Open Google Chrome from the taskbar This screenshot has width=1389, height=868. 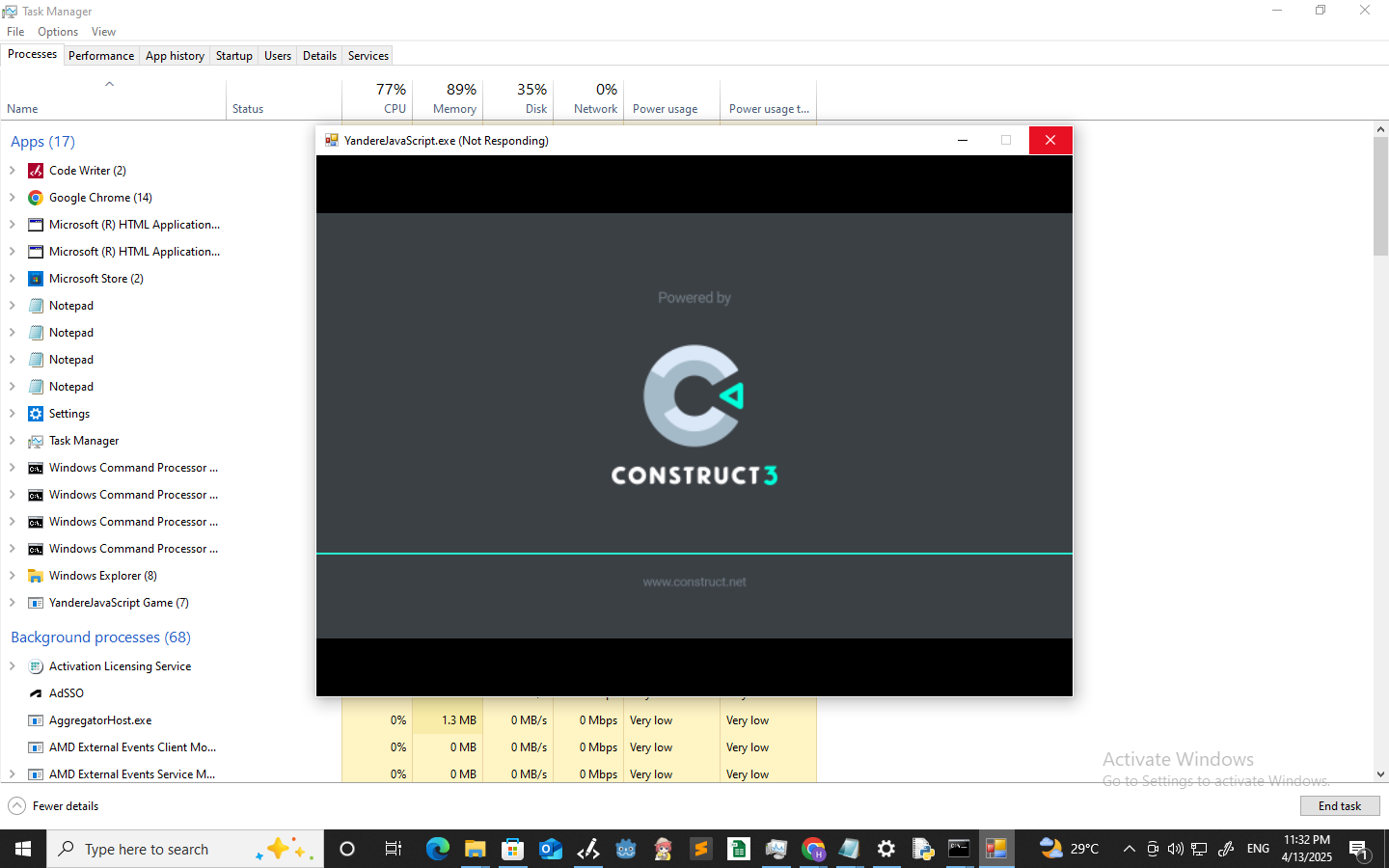813,849
